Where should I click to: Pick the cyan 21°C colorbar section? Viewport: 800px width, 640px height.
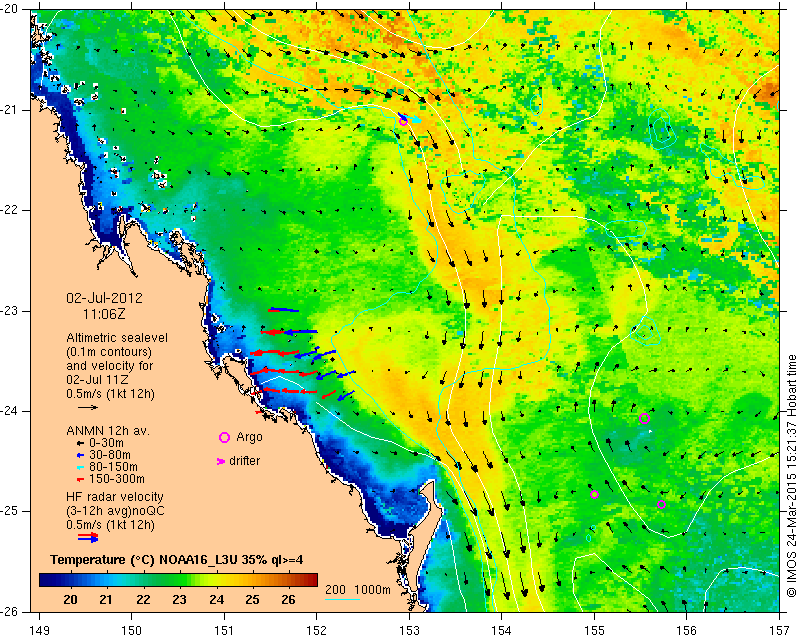click(106, 580)
